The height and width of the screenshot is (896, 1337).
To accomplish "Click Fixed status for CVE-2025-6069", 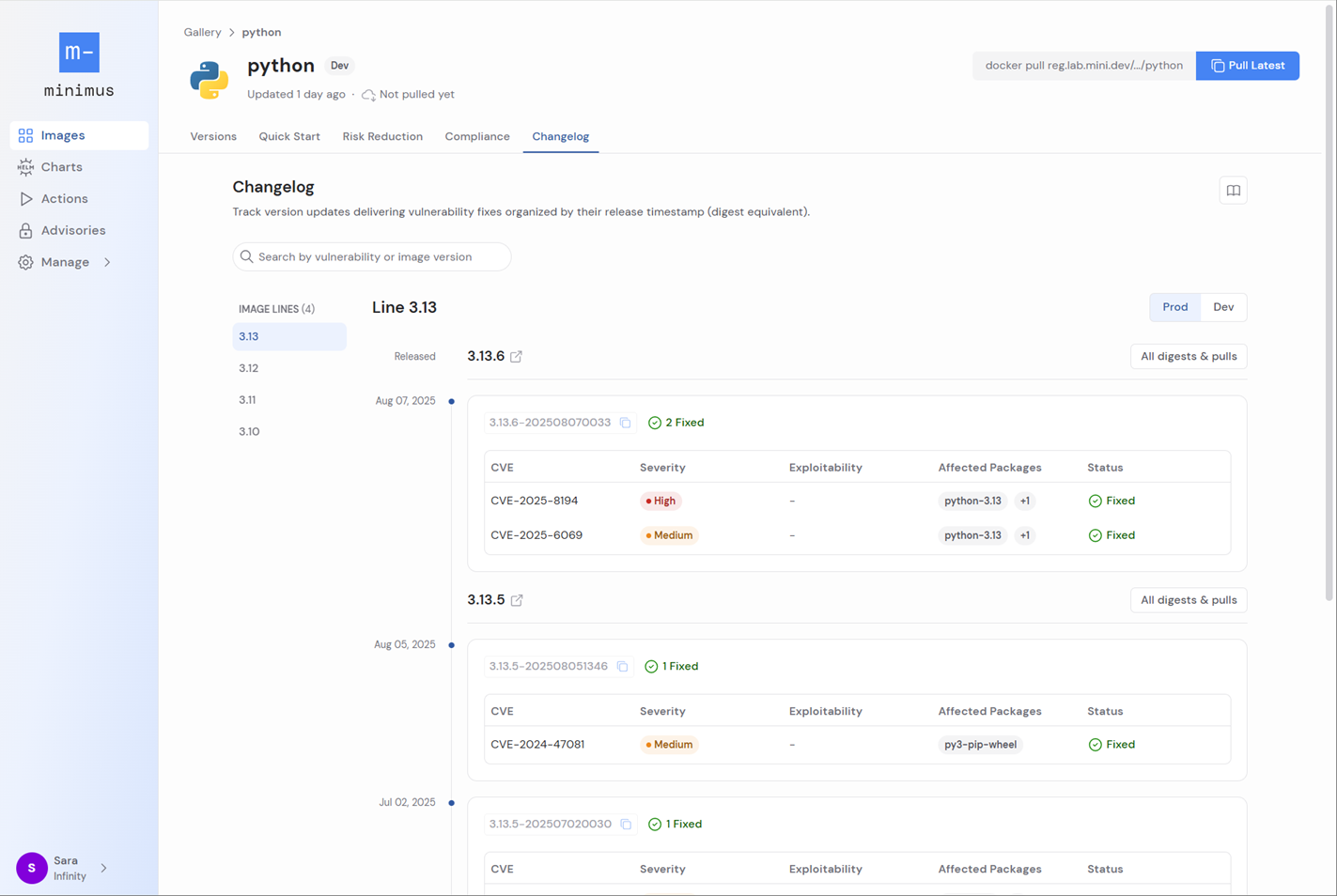I will click(x=1112, y=535).
